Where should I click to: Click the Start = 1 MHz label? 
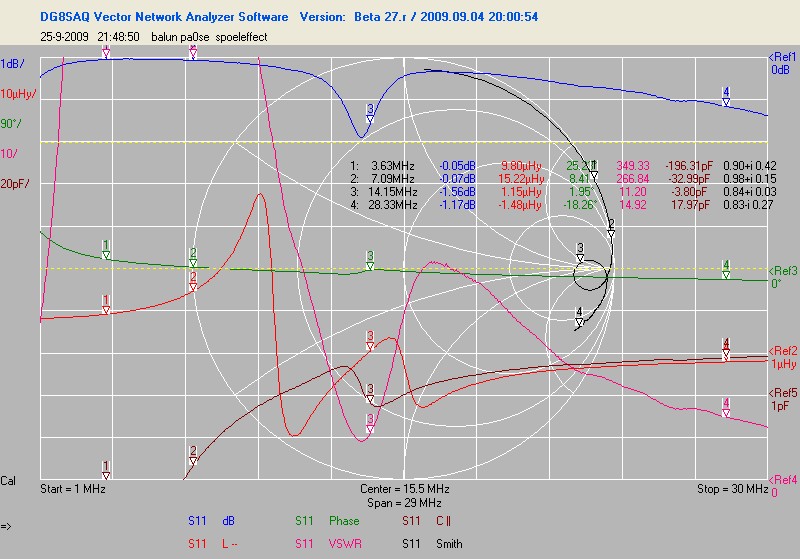(73, 489)
